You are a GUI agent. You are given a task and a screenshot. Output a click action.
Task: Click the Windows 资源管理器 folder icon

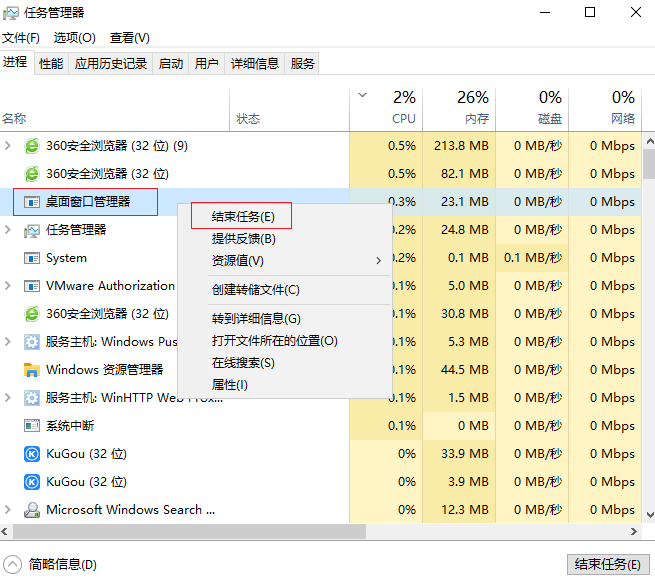click(32, 370)
